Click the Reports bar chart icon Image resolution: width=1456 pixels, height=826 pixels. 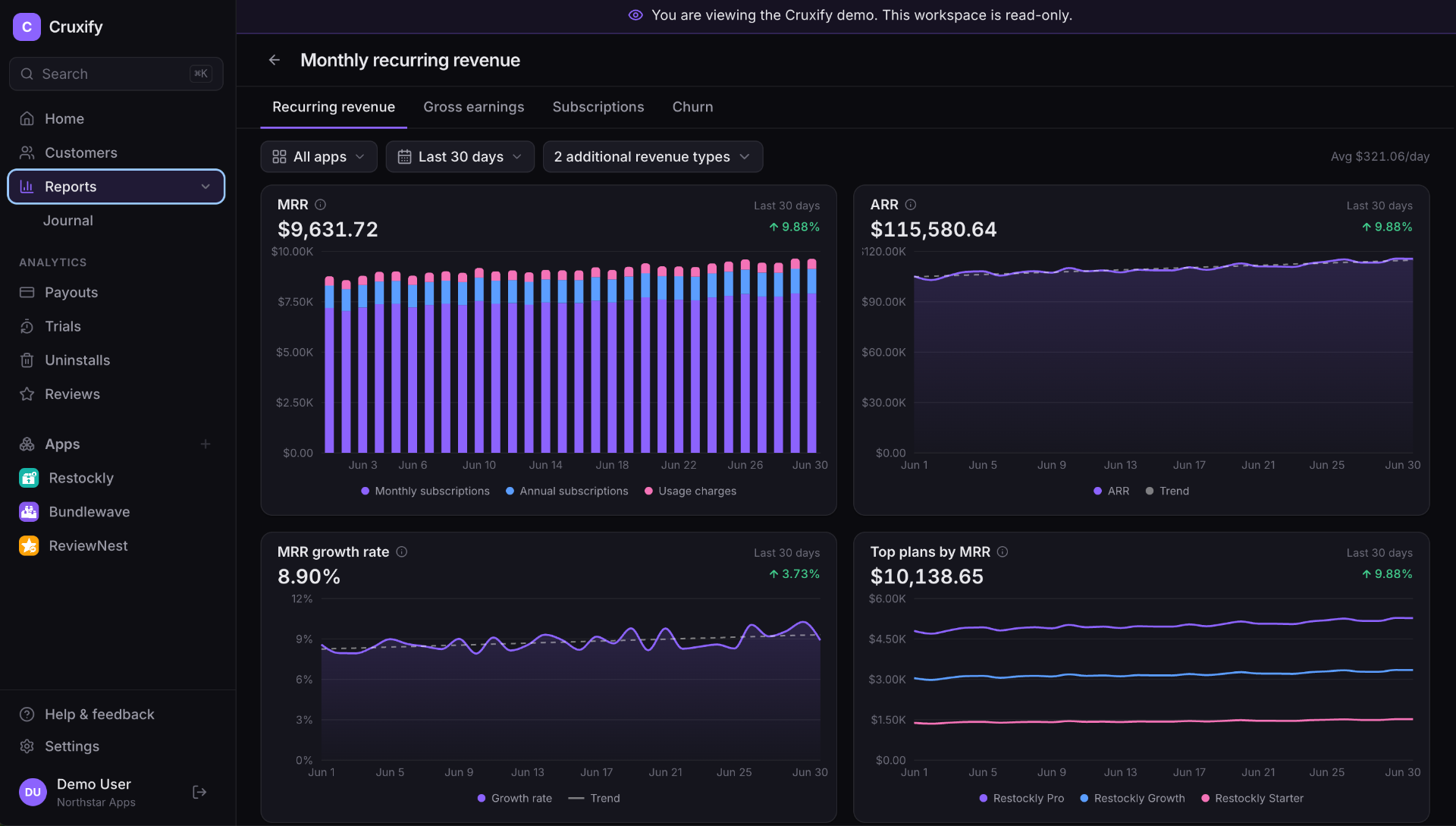[x=27, y=187]
